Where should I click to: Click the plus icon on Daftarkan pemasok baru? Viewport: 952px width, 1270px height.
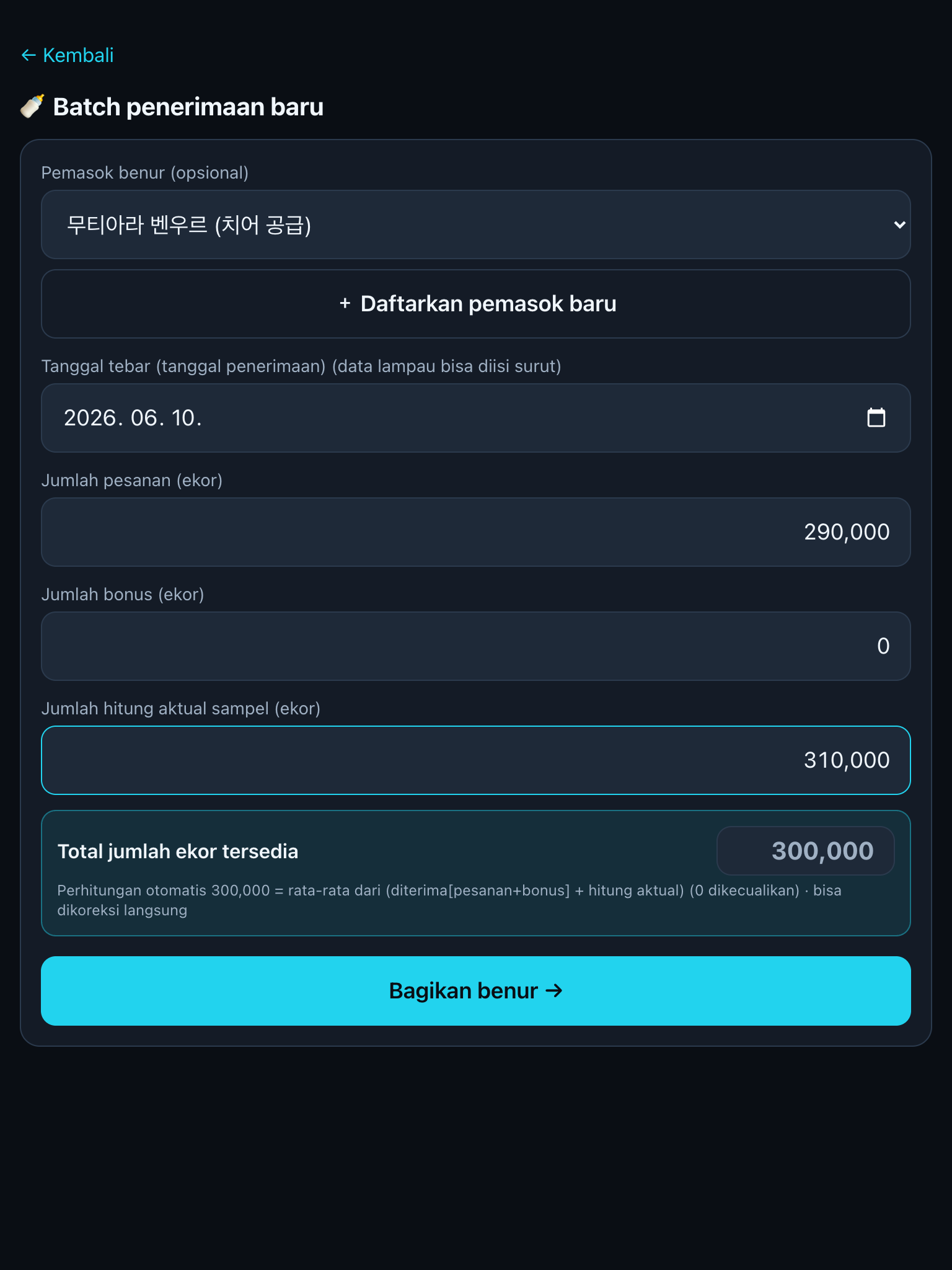click(345, 303)
